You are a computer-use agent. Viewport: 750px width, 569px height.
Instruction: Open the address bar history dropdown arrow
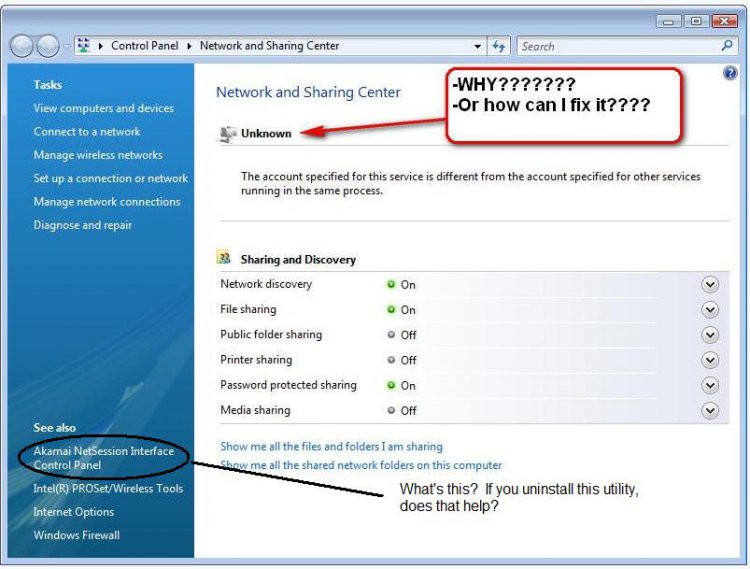(477, 46)
